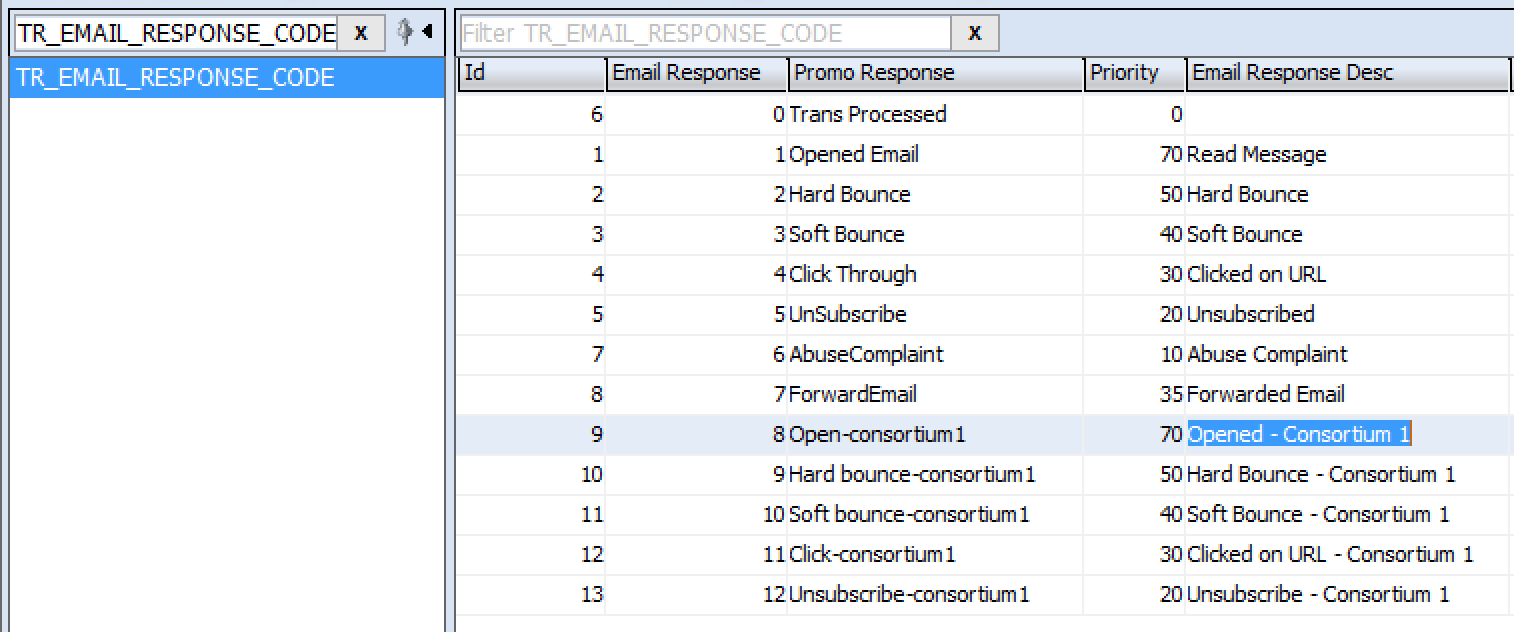
Task: Click the Id cell of the Opened Email row
Action: pos(531,155)
